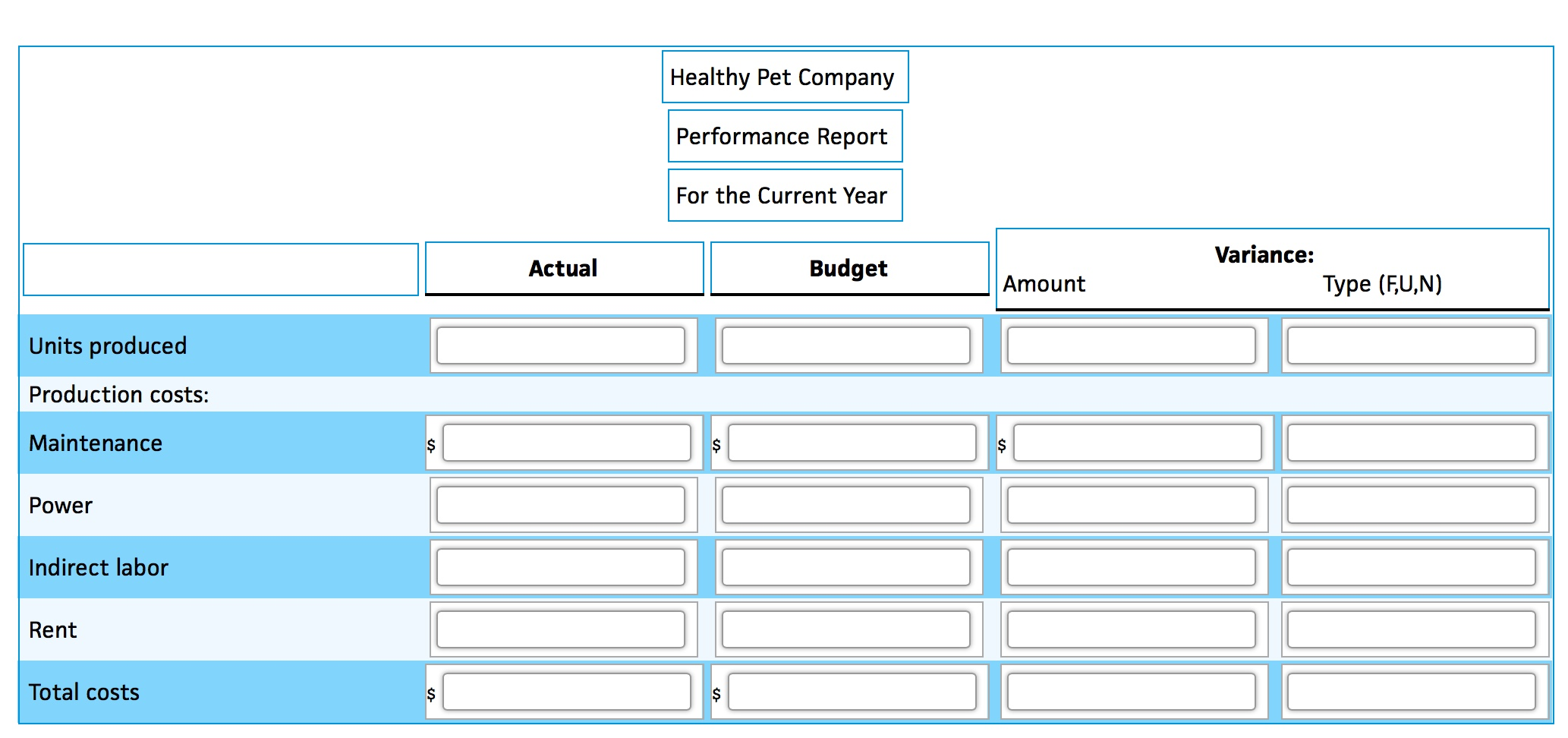Activate the Rent Budget field
The width and height of the screenshot is (1568, 738).
(x=846, y=629)
